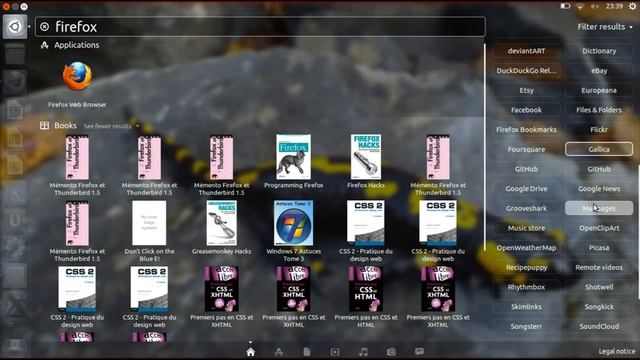Enable the Picasa filter
This screenshot has width=640, height=360.
599,248
